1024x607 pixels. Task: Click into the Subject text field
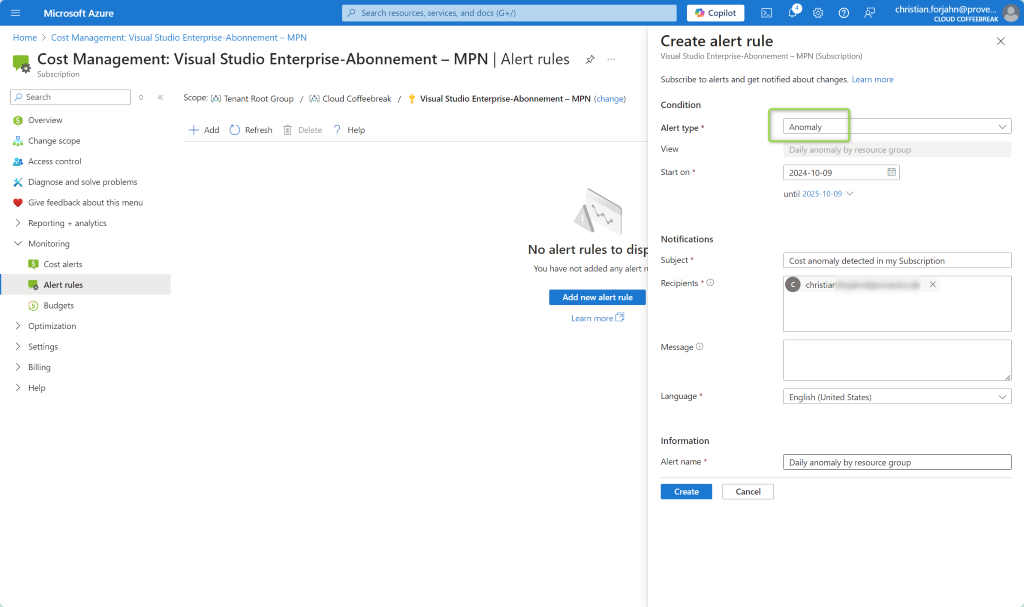(x=896, y=260)
